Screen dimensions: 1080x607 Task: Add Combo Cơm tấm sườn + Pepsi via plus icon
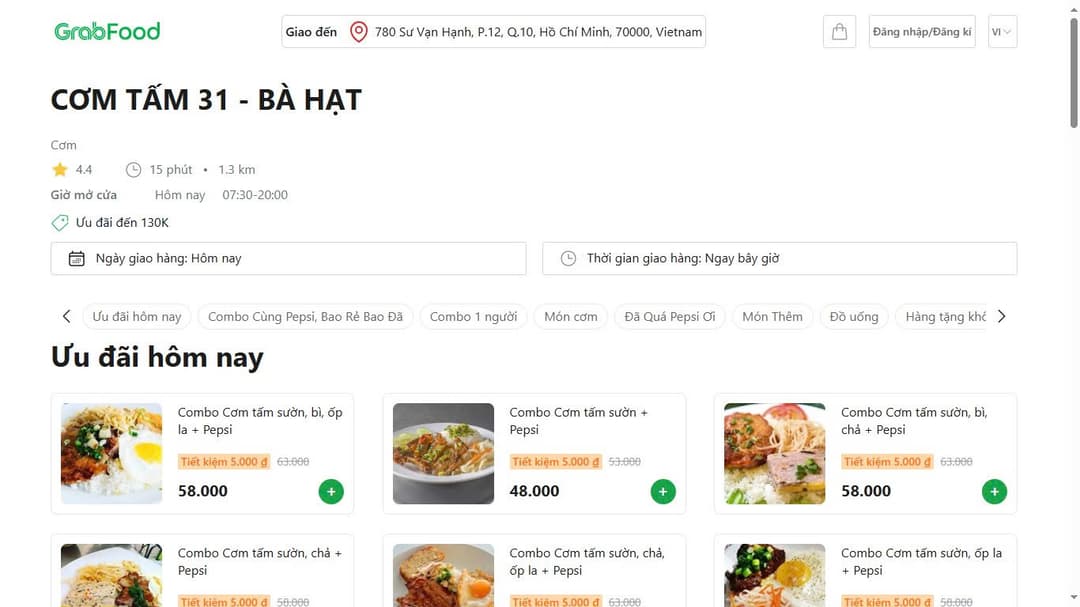point(662,491)
